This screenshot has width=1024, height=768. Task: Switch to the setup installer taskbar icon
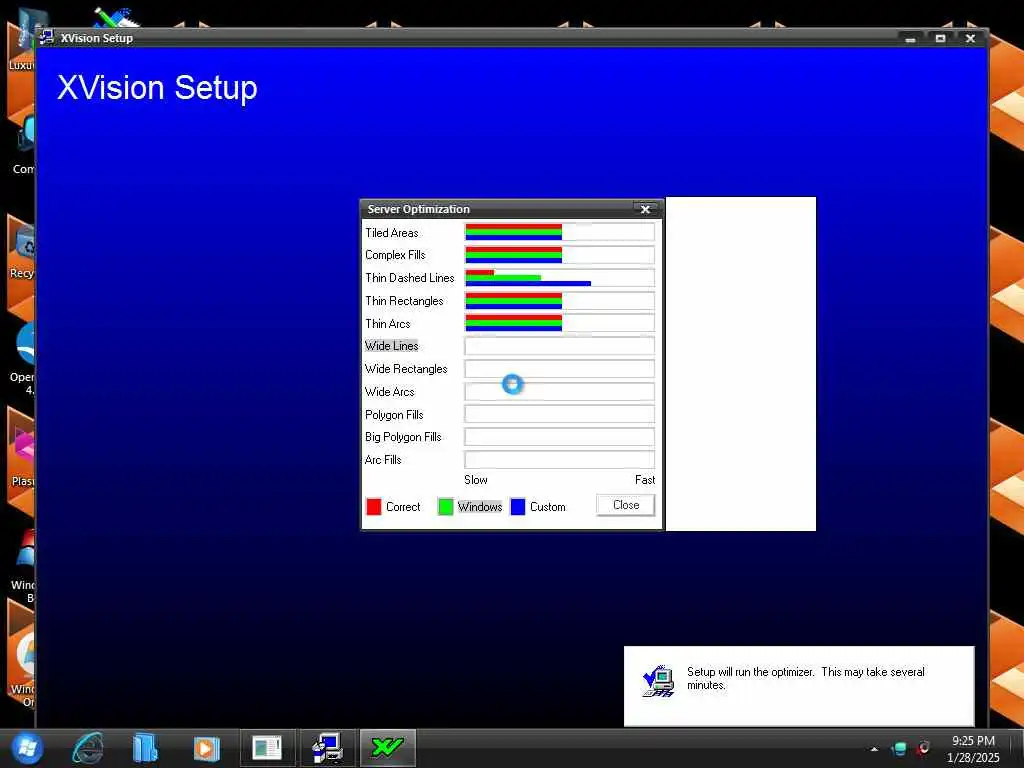click(x=328, y=748)
